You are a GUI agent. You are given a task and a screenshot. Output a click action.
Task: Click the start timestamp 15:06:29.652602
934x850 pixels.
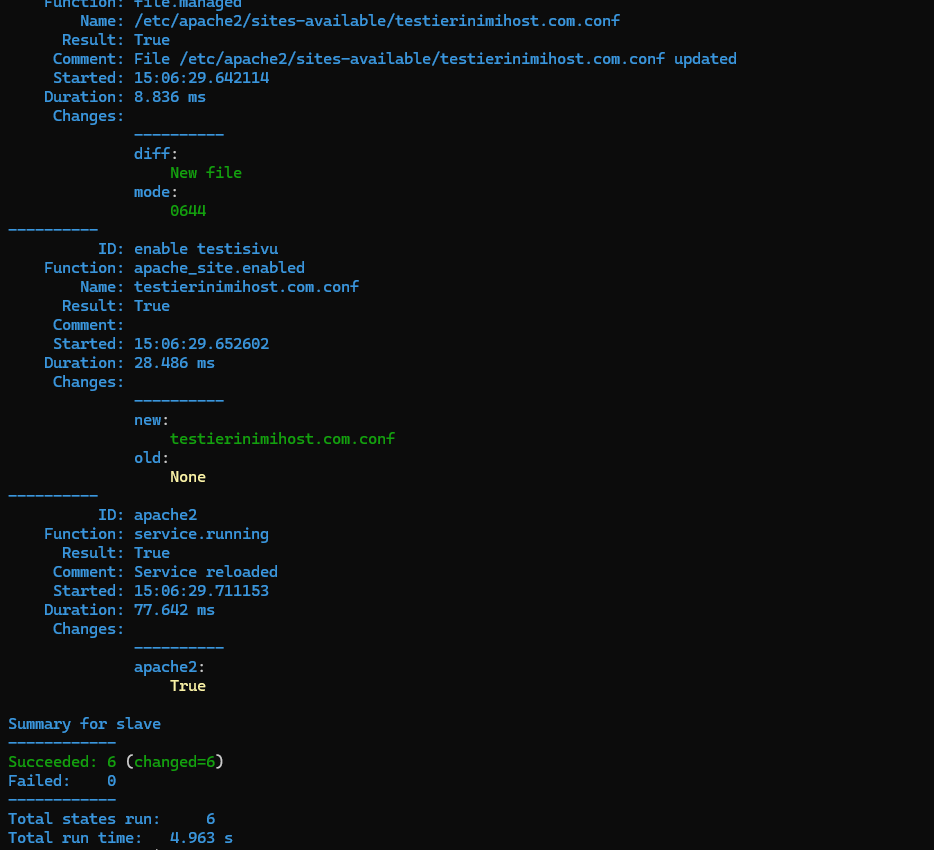201,344
